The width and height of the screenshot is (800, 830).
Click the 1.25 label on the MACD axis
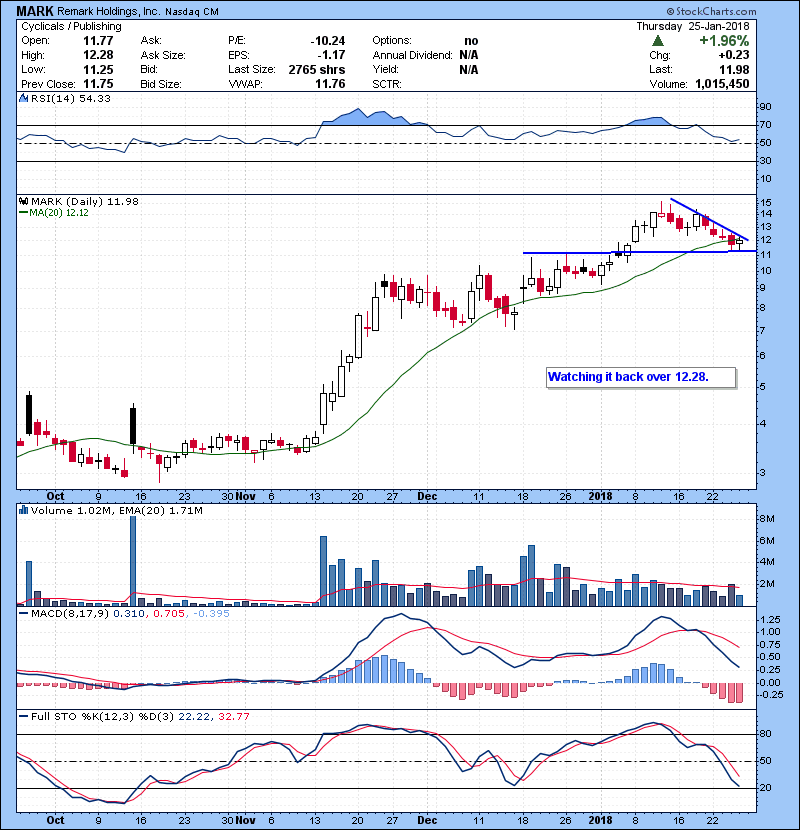[x=770, y=620]
